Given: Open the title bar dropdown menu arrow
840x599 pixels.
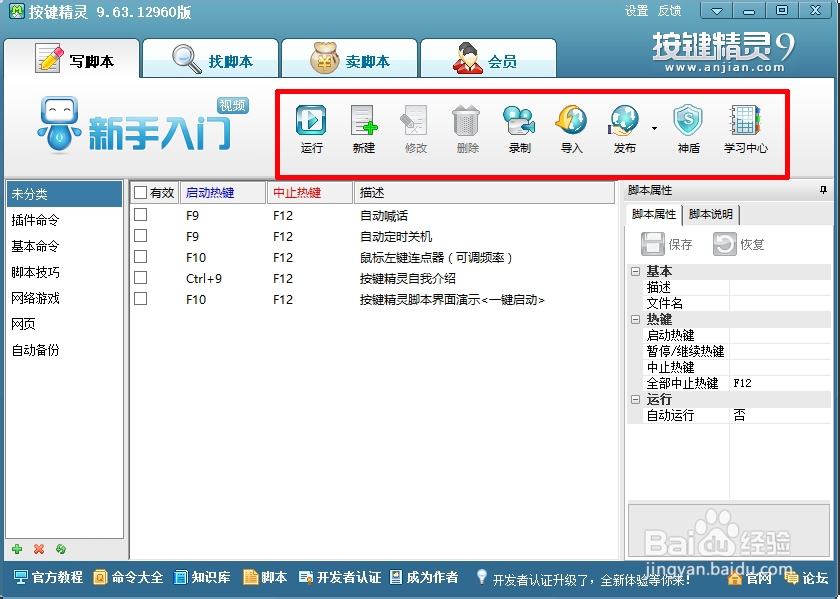Looking at the screenshot, I should click(x=717, y=10).
